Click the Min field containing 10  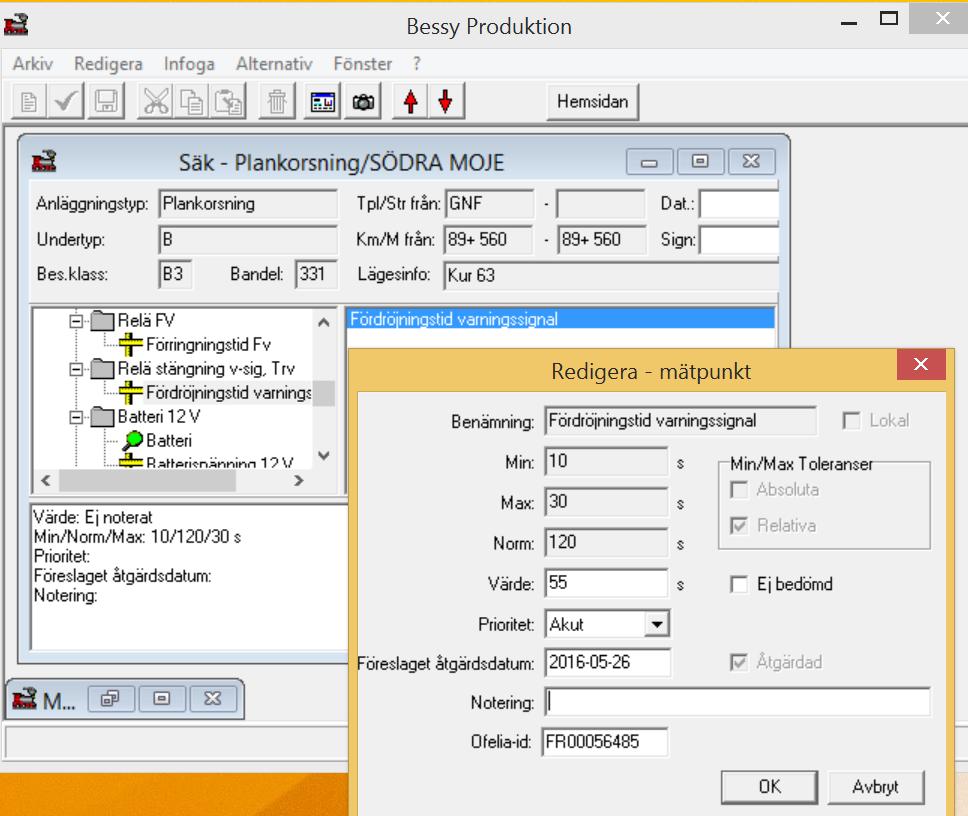pyautogui.click(x=606, y=461)
